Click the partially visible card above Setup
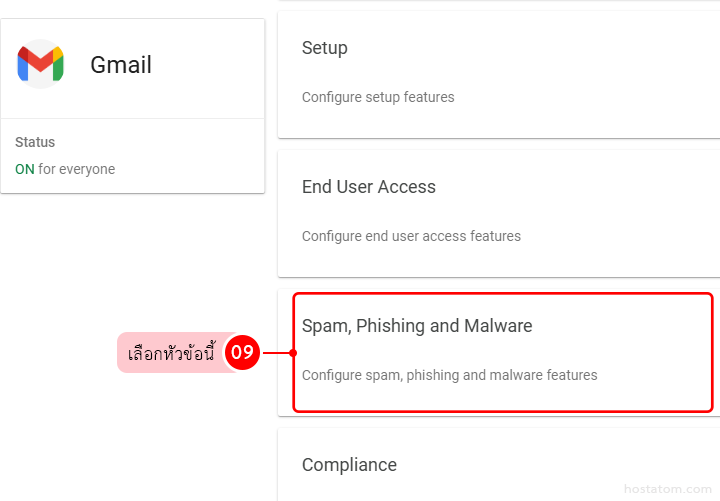Viewport: 720px width, 501px height. 498,2
